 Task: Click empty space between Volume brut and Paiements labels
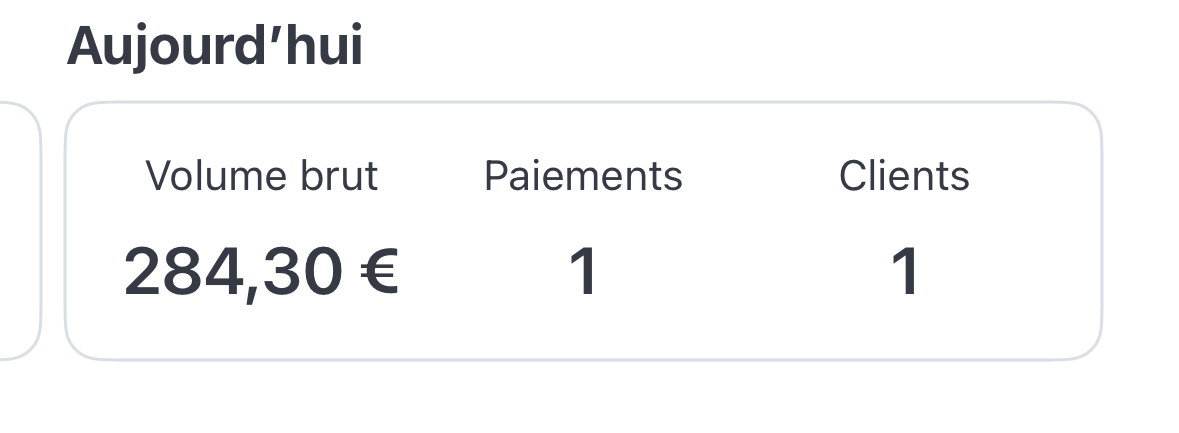click(431, 176)
